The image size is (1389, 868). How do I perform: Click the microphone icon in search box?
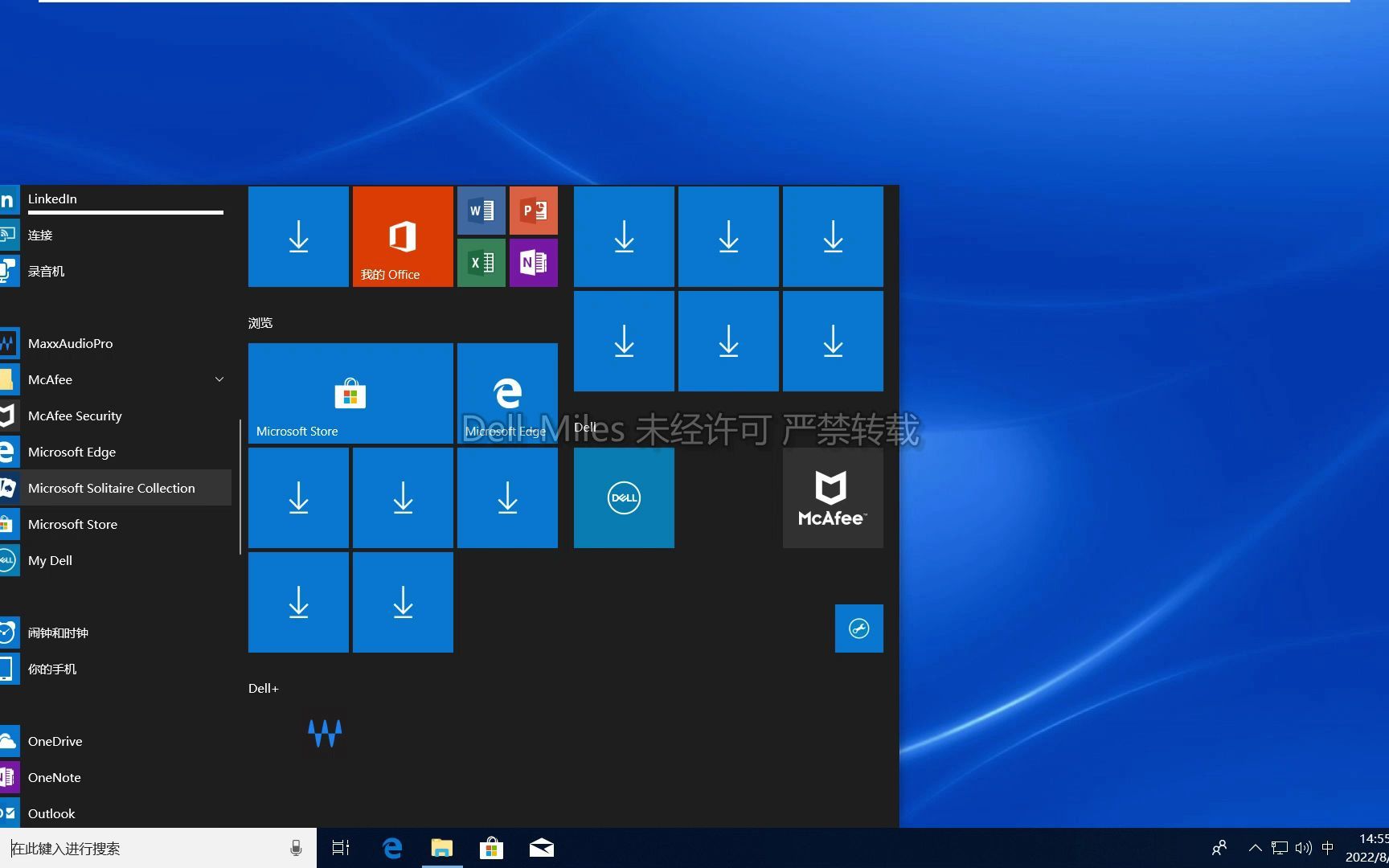pos(296,848)
